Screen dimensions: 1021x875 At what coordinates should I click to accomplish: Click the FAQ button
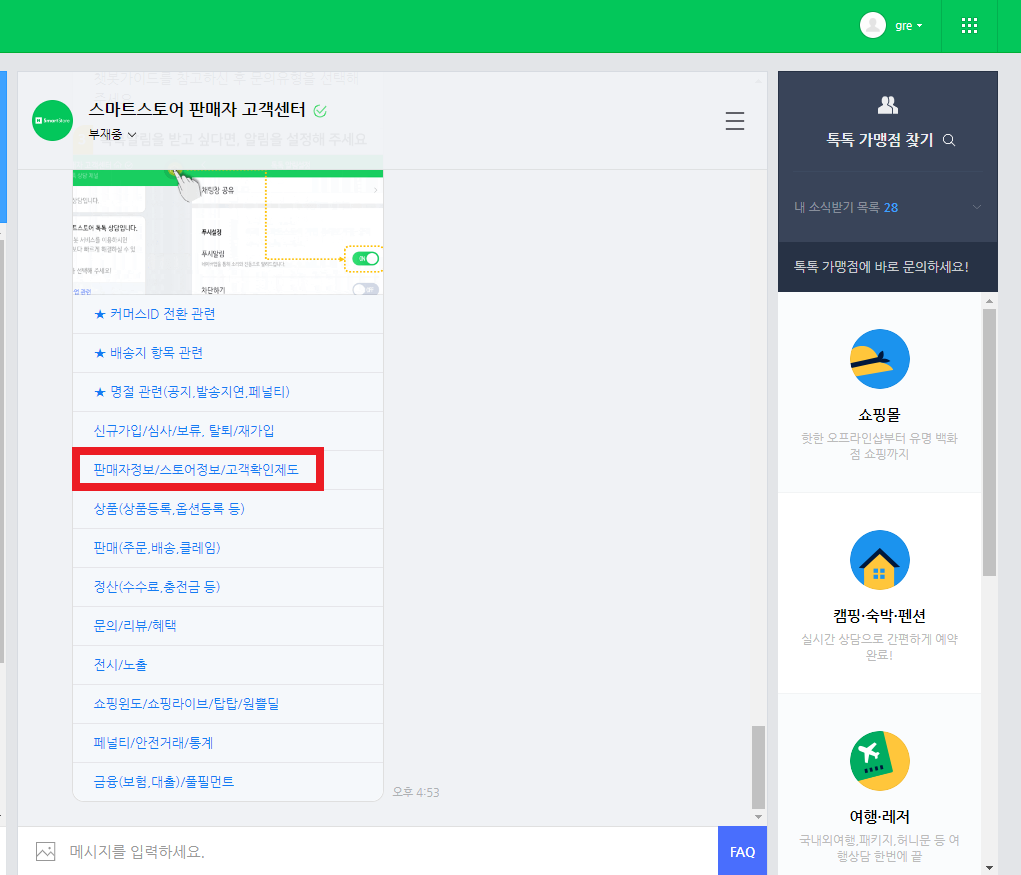(742, 850)
